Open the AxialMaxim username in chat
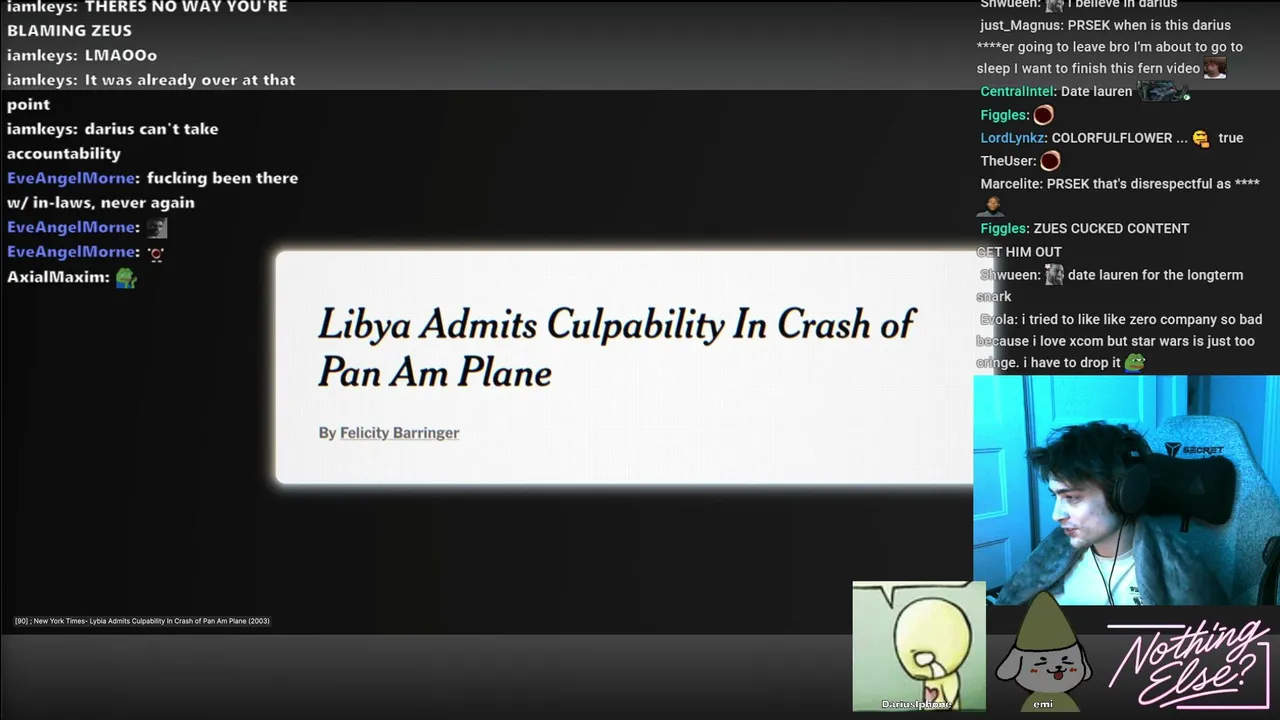The image size is (1280, 720). (x=55, y=277)
